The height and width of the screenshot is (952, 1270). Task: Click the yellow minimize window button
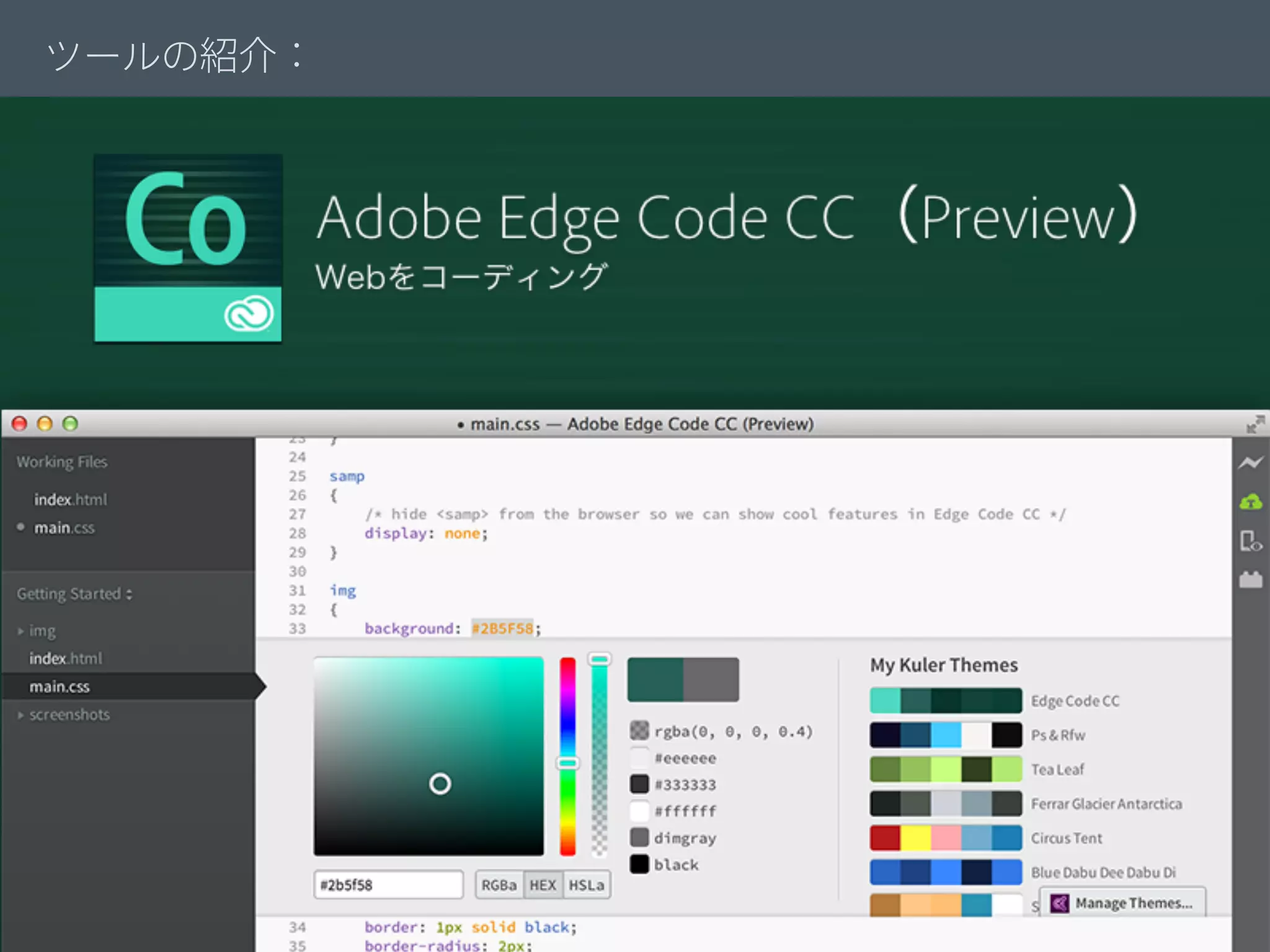pos(45,423)
